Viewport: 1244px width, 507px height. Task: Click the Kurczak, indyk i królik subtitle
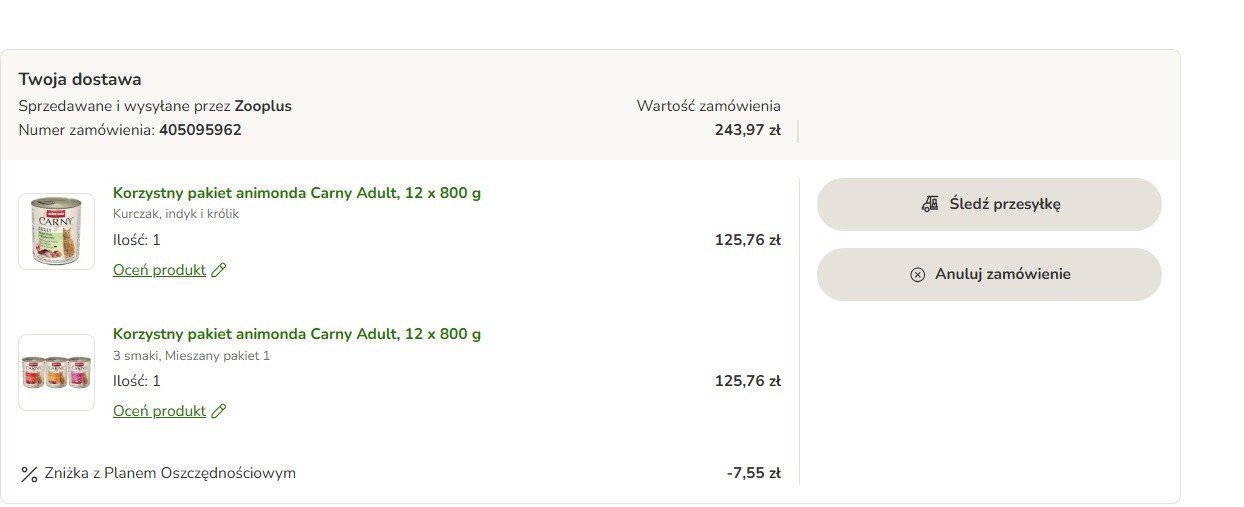(176, 214)
